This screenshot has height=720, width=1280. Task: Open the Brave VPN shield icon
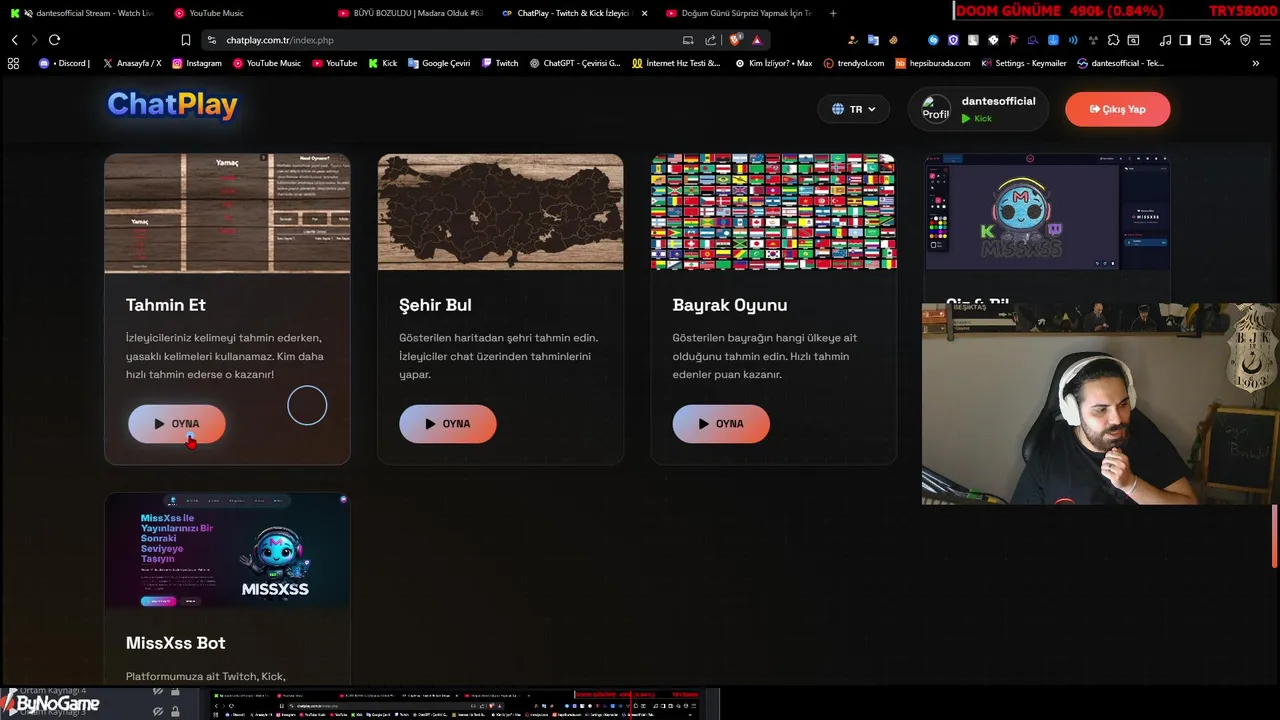pos(1245,40)
